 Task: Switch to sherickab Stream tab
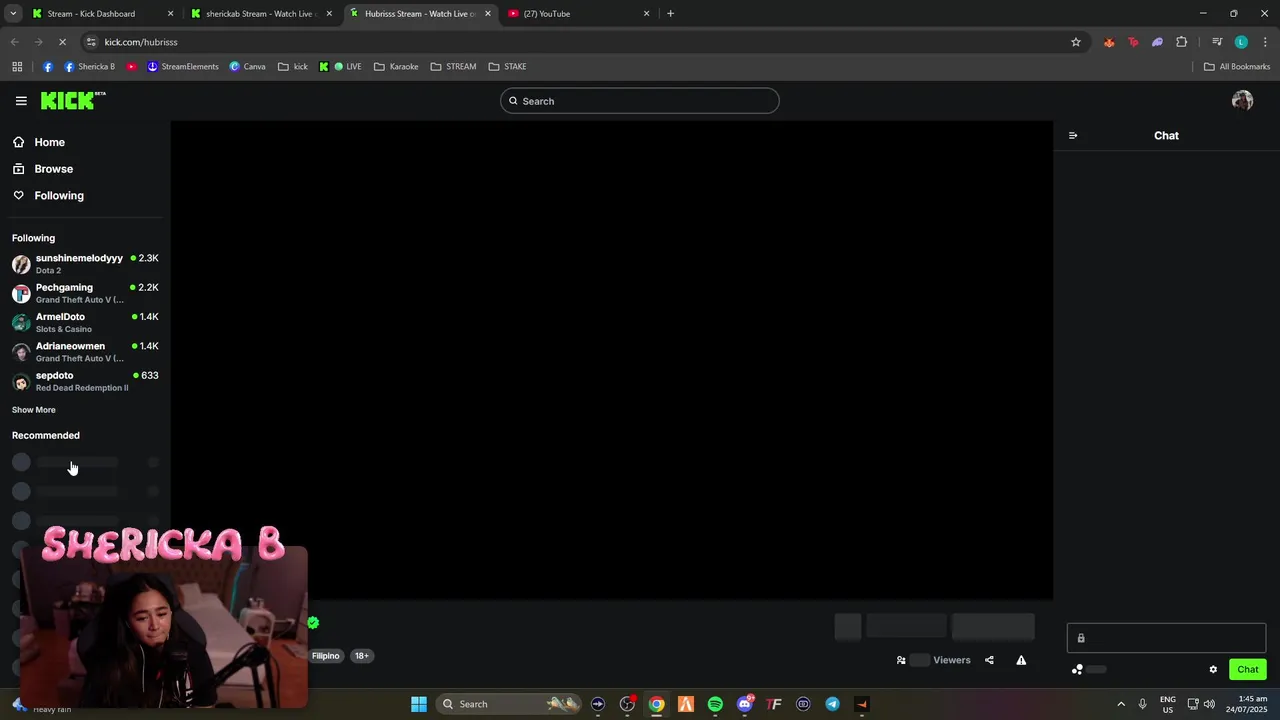tap(262, 14)
